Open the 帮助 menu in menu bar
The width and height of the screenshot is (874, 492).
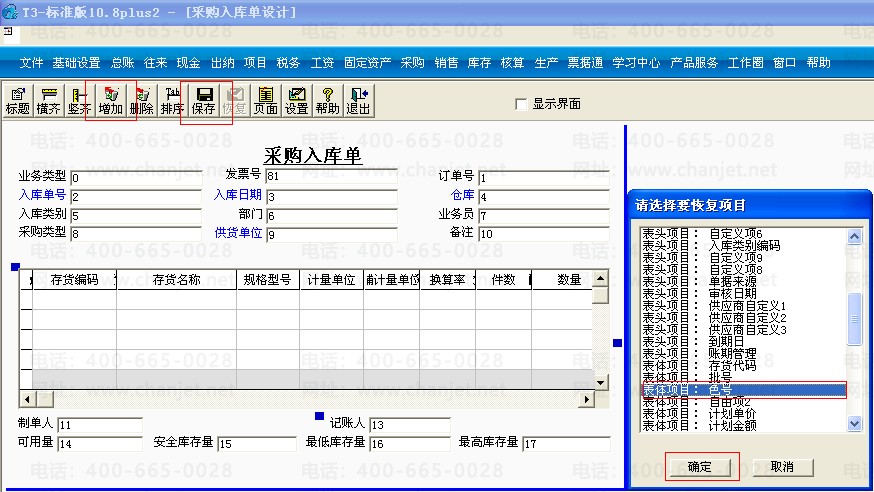pos(818,63)
